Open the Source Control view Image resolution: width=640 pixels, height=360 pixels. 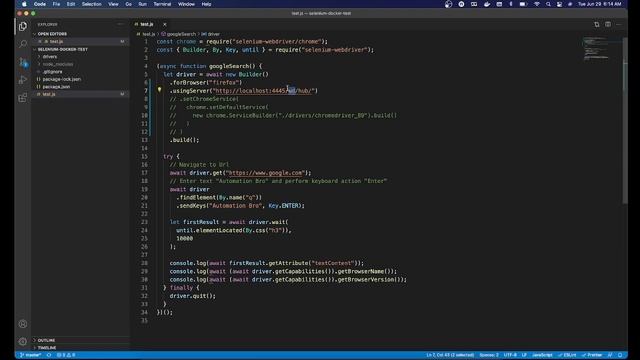click(23, 62)
